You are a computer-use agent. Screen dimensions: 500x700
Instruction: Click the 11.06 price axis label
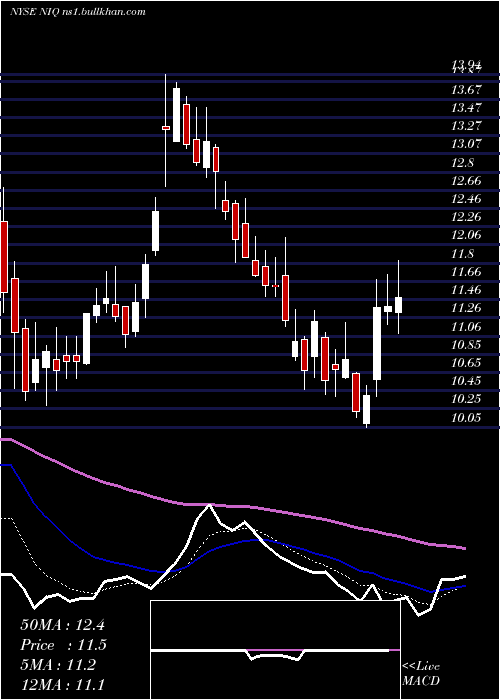tap(467, 327)
